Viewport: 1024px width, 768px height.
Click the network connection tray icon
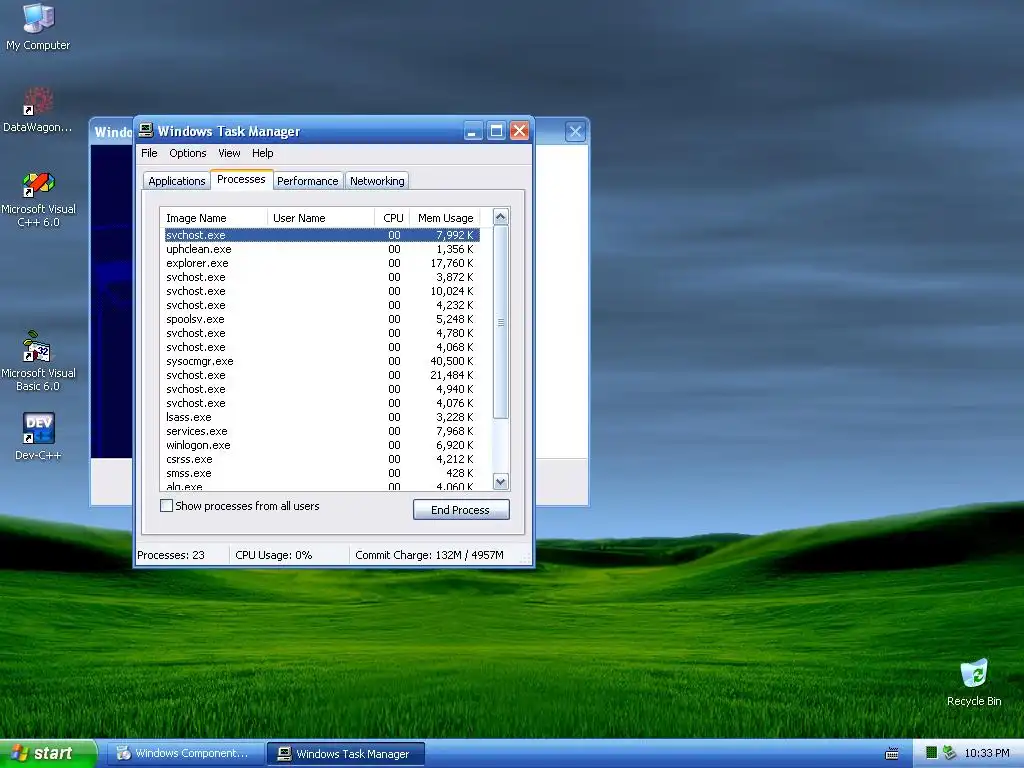950,753
